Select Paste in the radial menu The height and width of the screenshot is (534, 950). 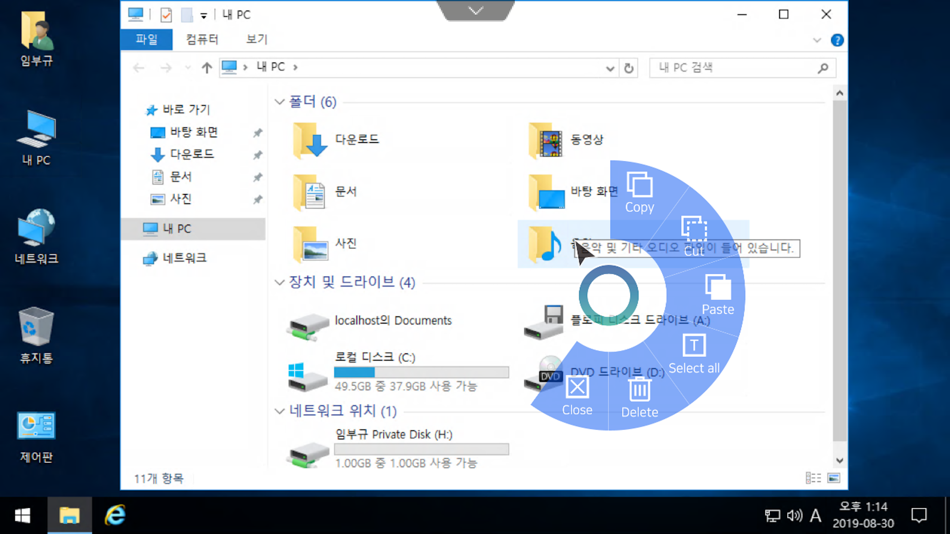click(718, 295)
